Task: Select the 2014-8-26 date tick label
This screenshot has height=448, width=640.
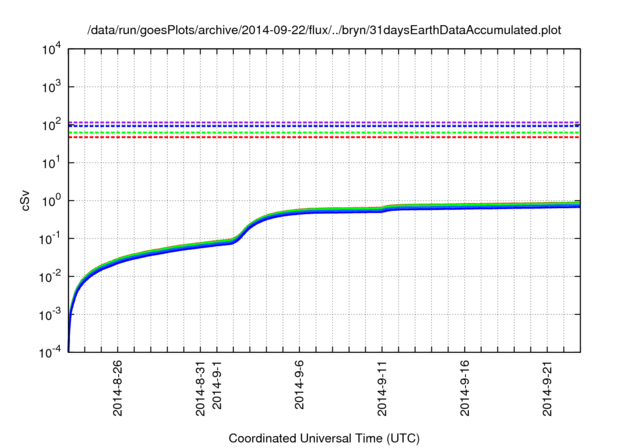Action: click(x=117, y=389)
